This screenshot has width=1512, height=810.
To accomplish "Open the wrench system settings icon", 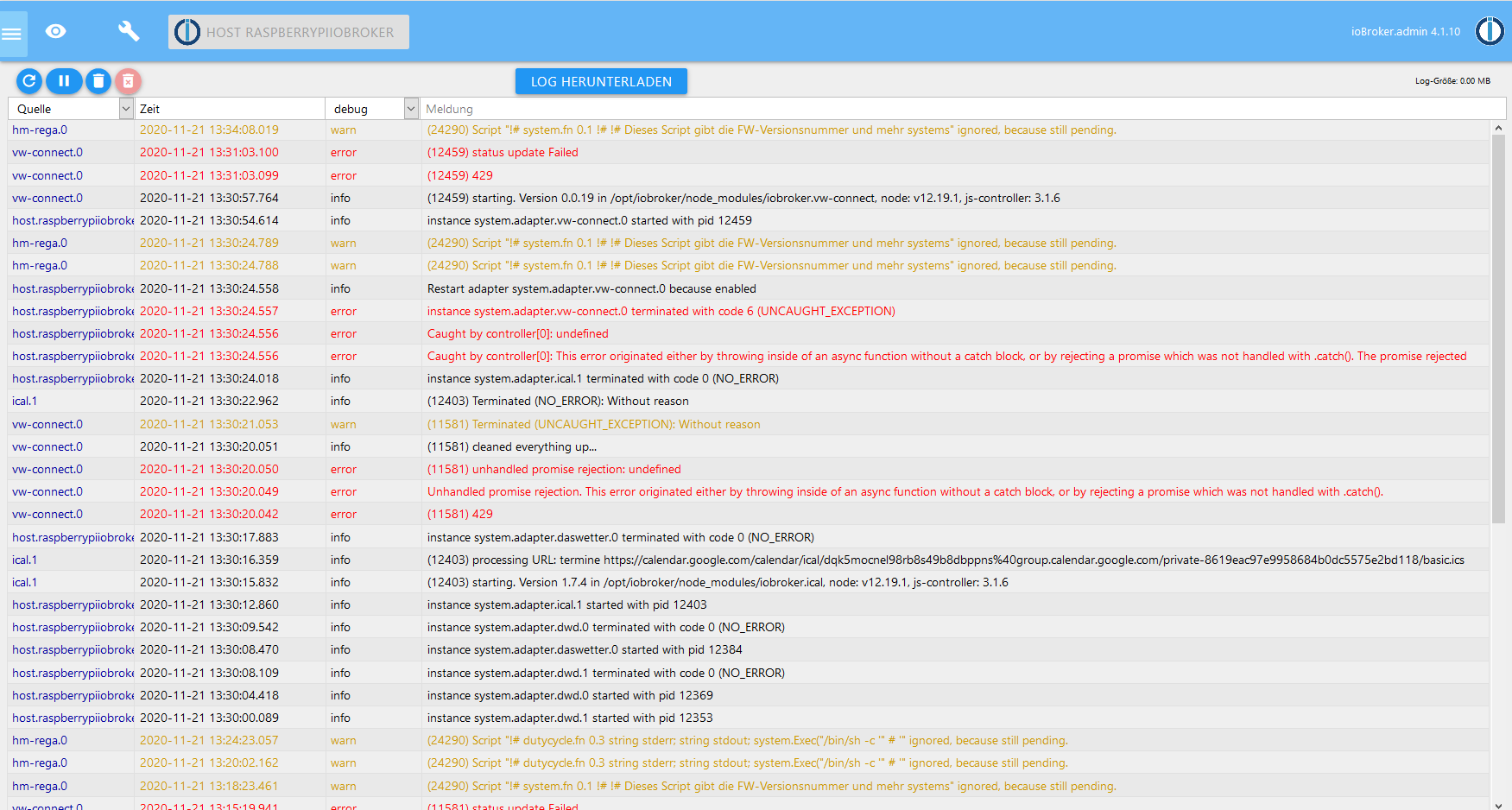I will pos(129,32).
